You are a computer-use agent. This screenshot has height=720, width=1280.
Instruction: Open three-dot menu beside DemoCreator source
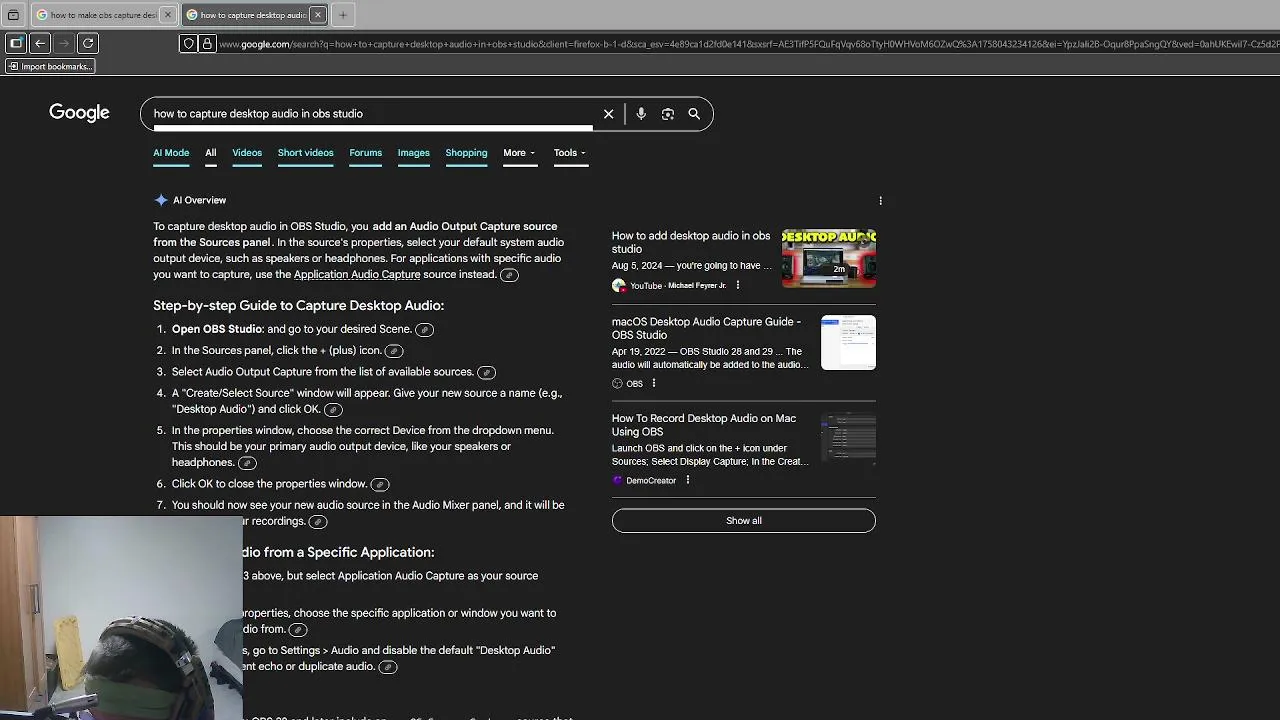pyautogui.click(x=687, y=480)
